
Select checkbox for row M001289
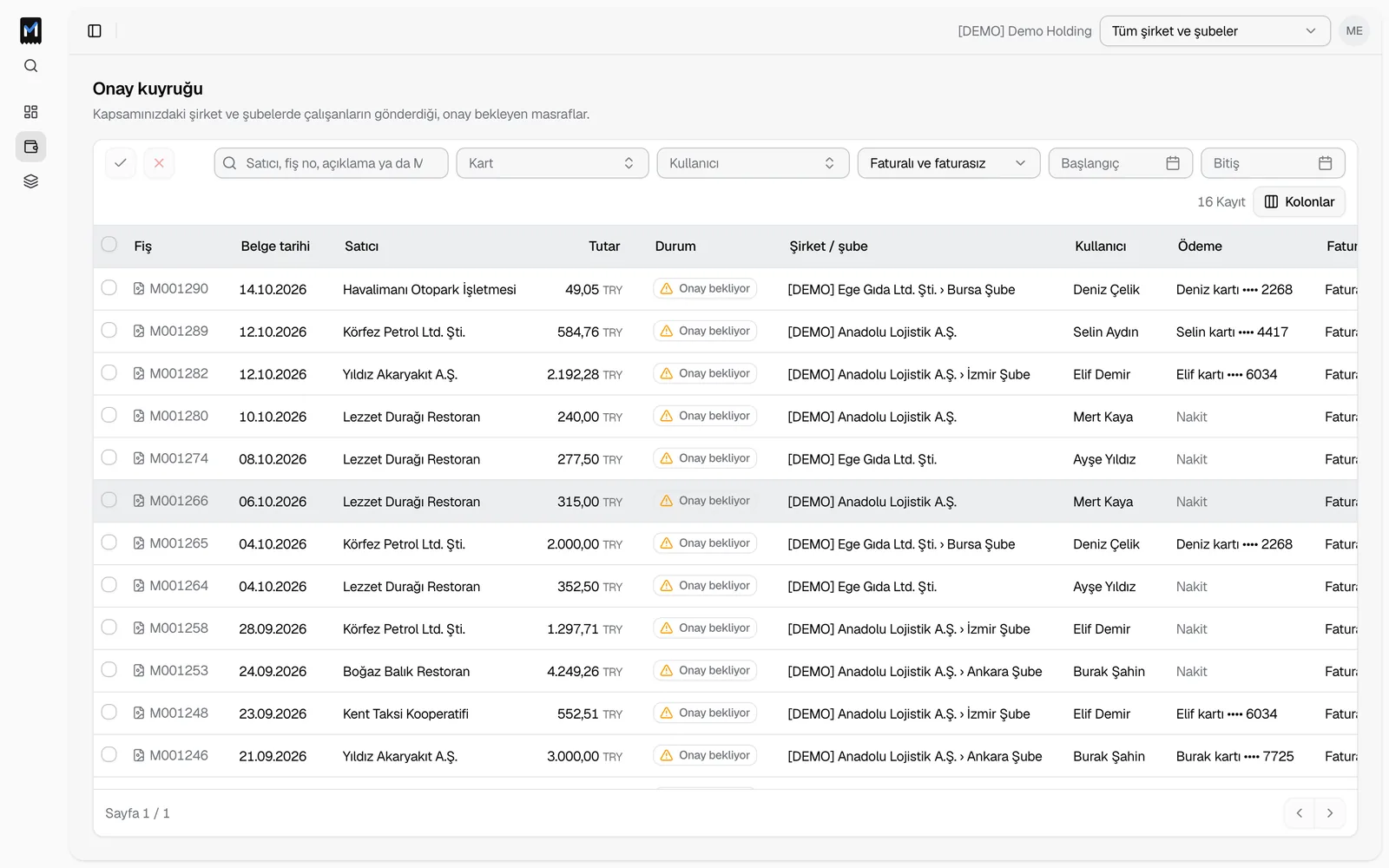109,330
